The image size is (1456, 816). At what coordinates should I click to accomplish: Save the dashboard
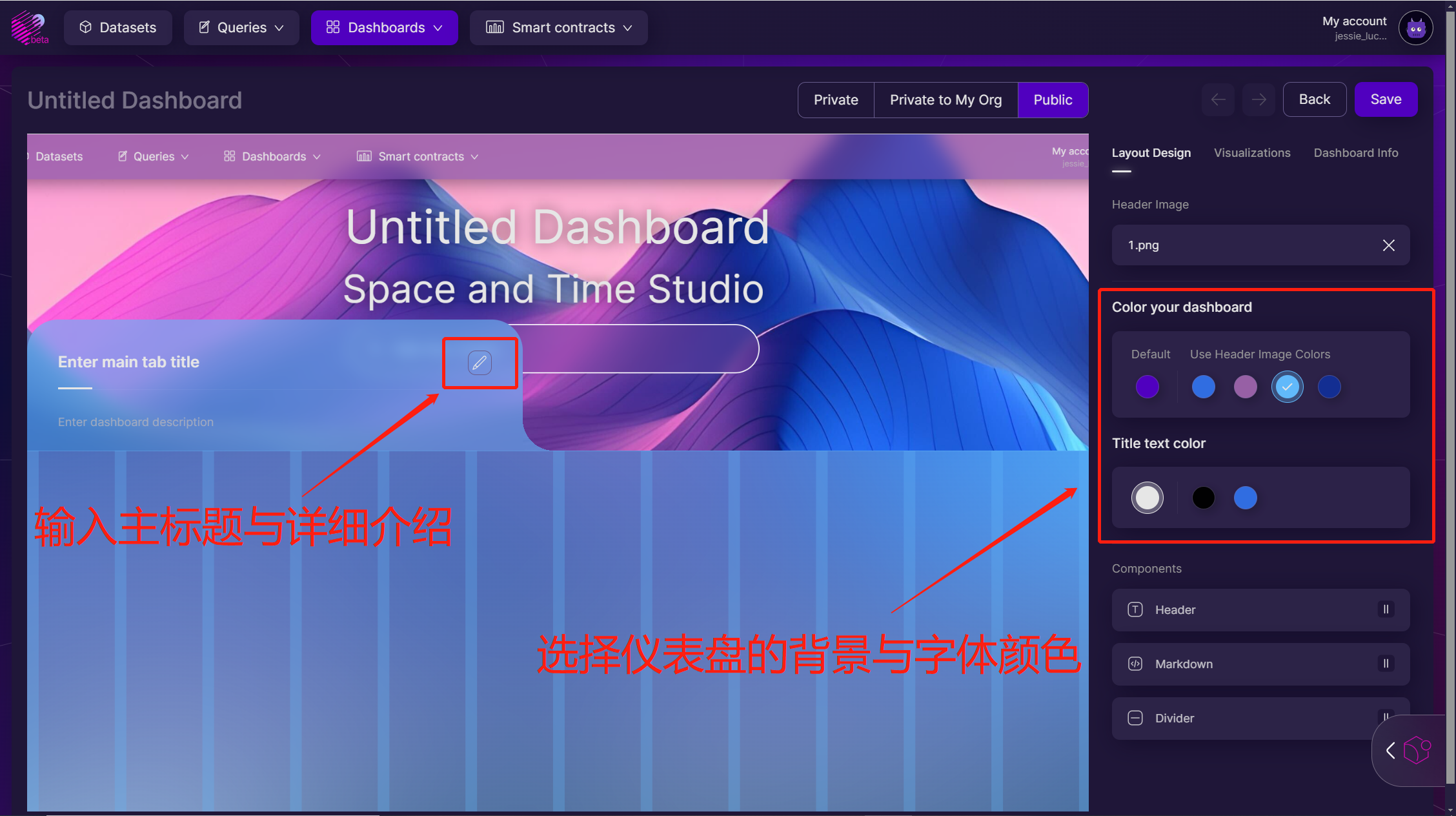click(x=1386, y=99)
